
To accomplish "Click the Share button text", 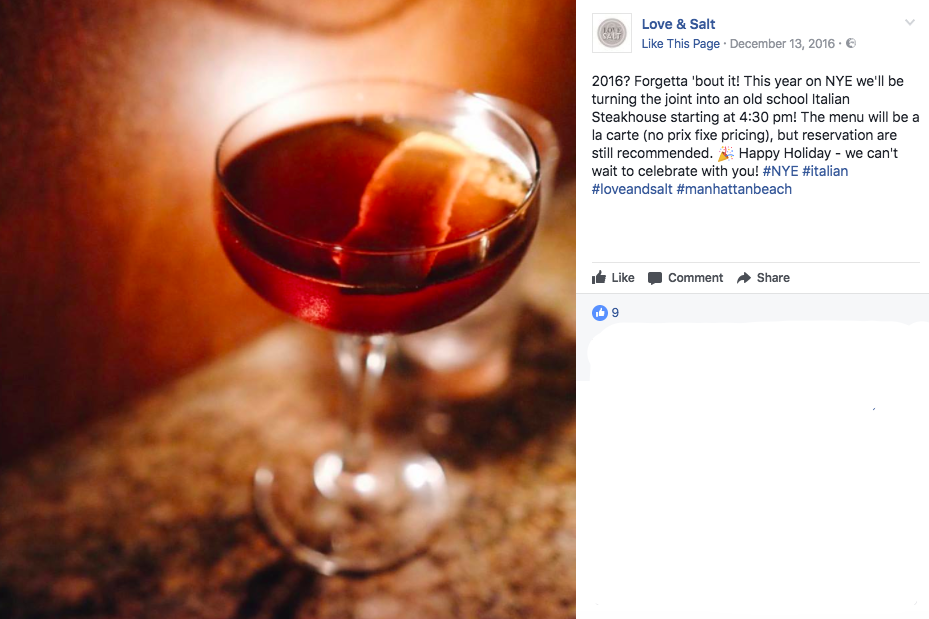I will click(x=773, y=278).
